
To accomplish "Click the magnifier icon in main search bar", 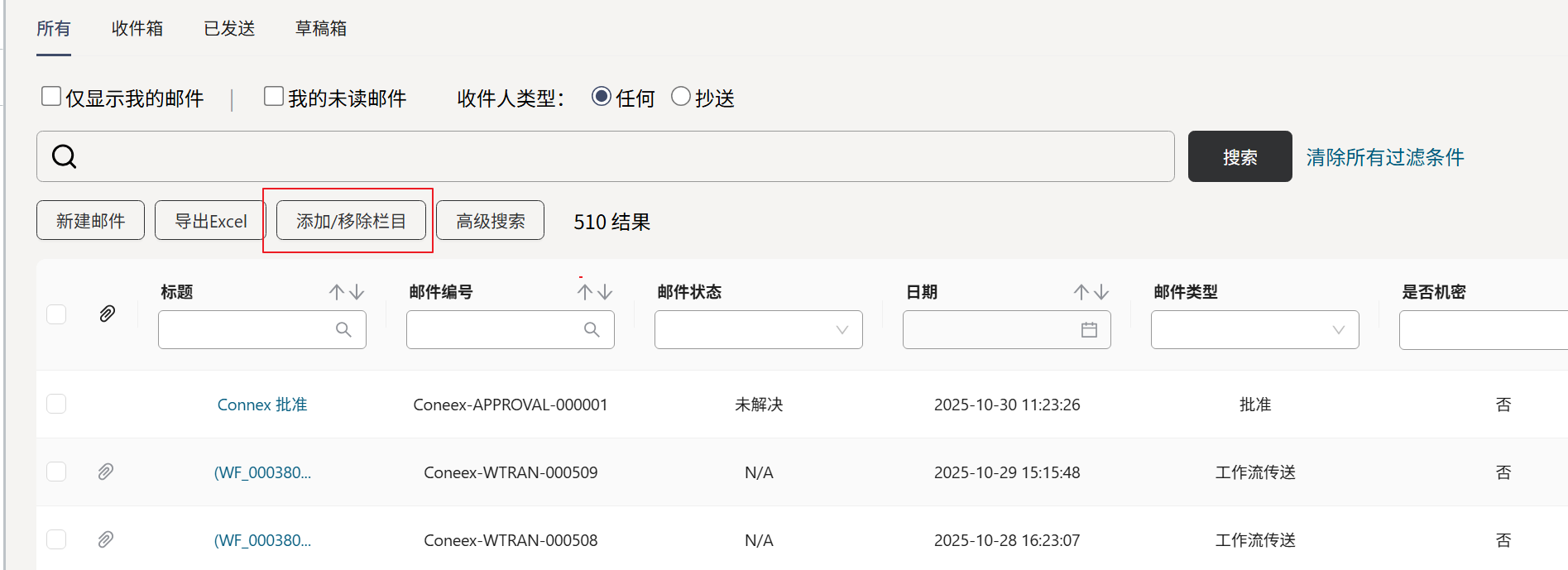I will (65, 156).
